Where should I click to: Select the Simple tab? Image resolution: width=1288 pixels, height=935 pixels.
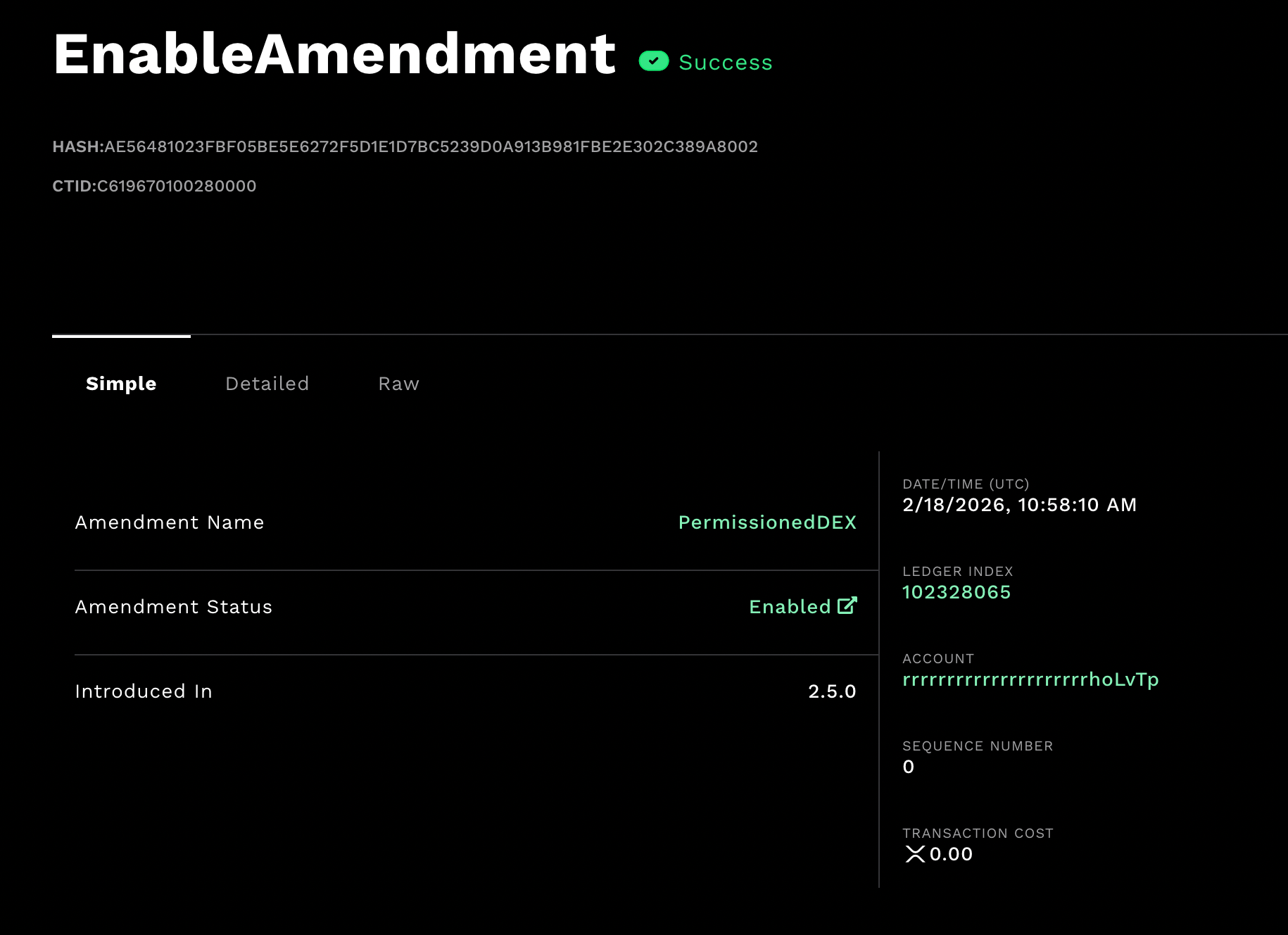pos(121,384)
